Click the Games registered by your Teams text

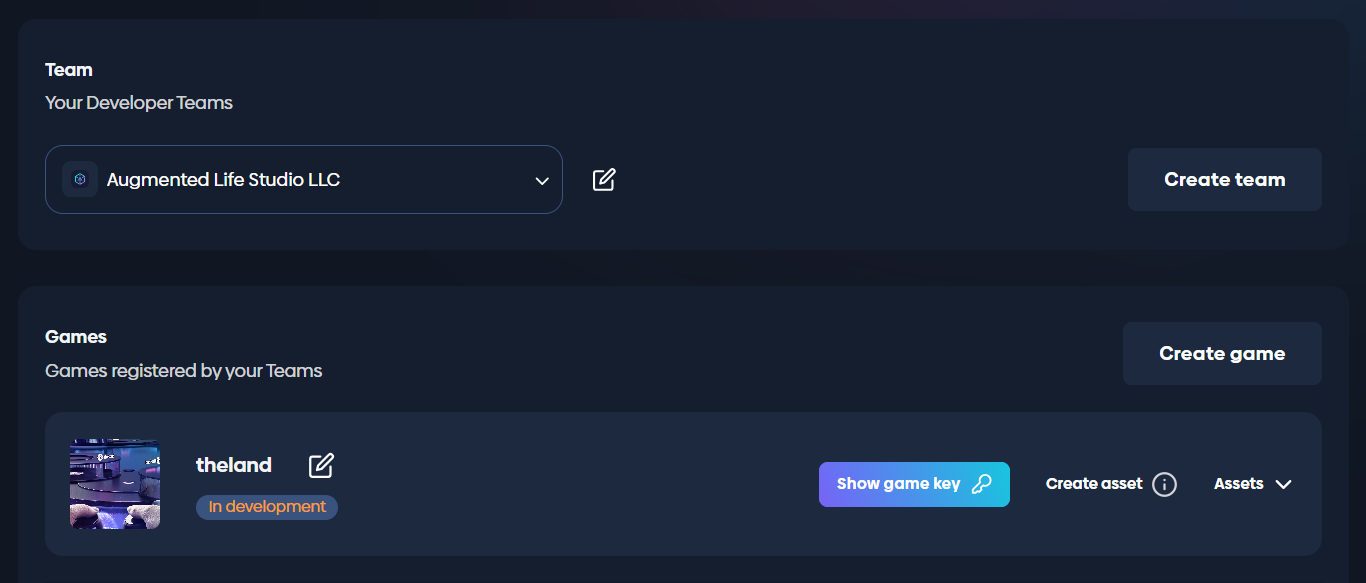(184, 371)
